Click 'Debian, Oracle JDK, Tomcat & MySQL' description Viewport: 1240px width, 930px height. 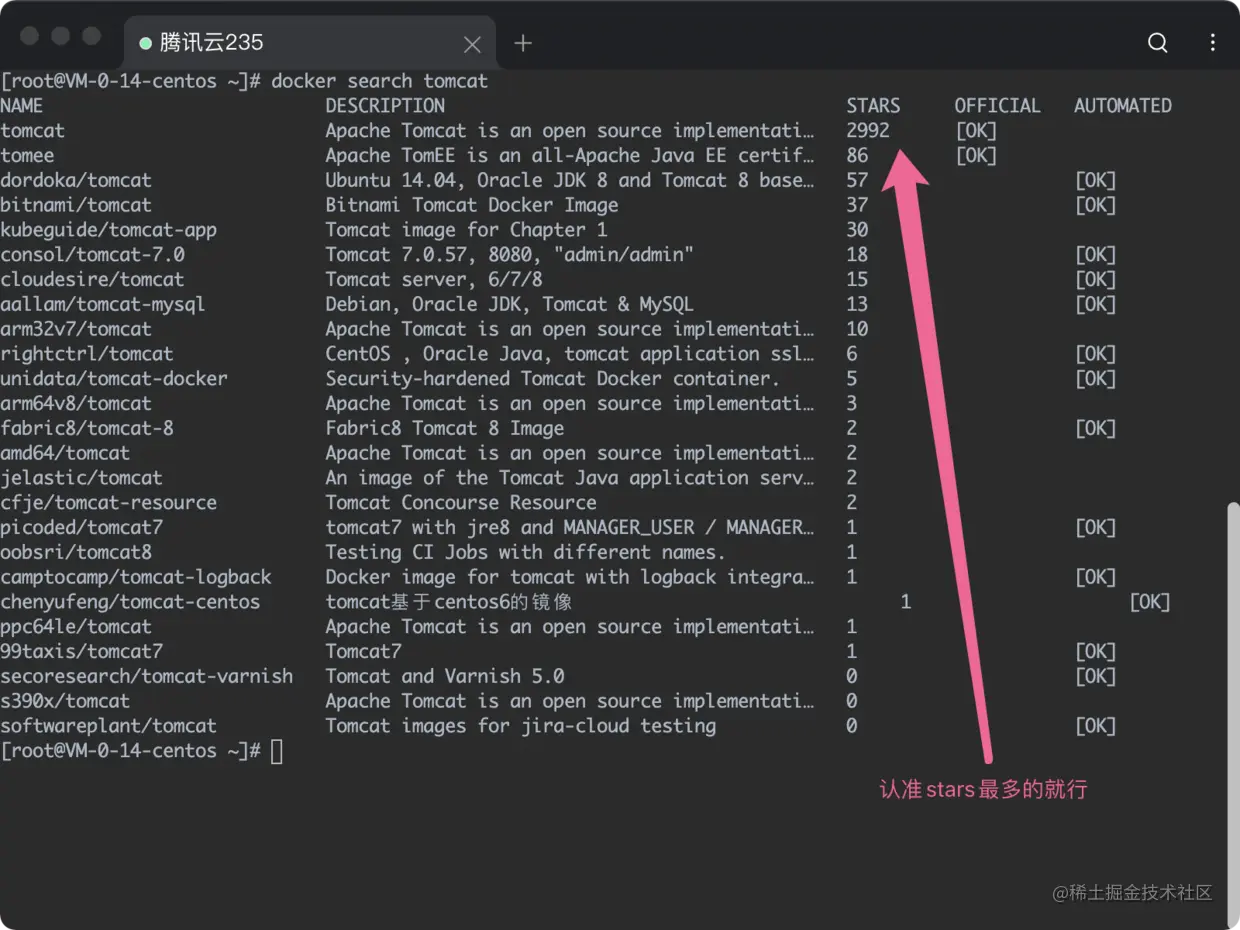[509, 304]
